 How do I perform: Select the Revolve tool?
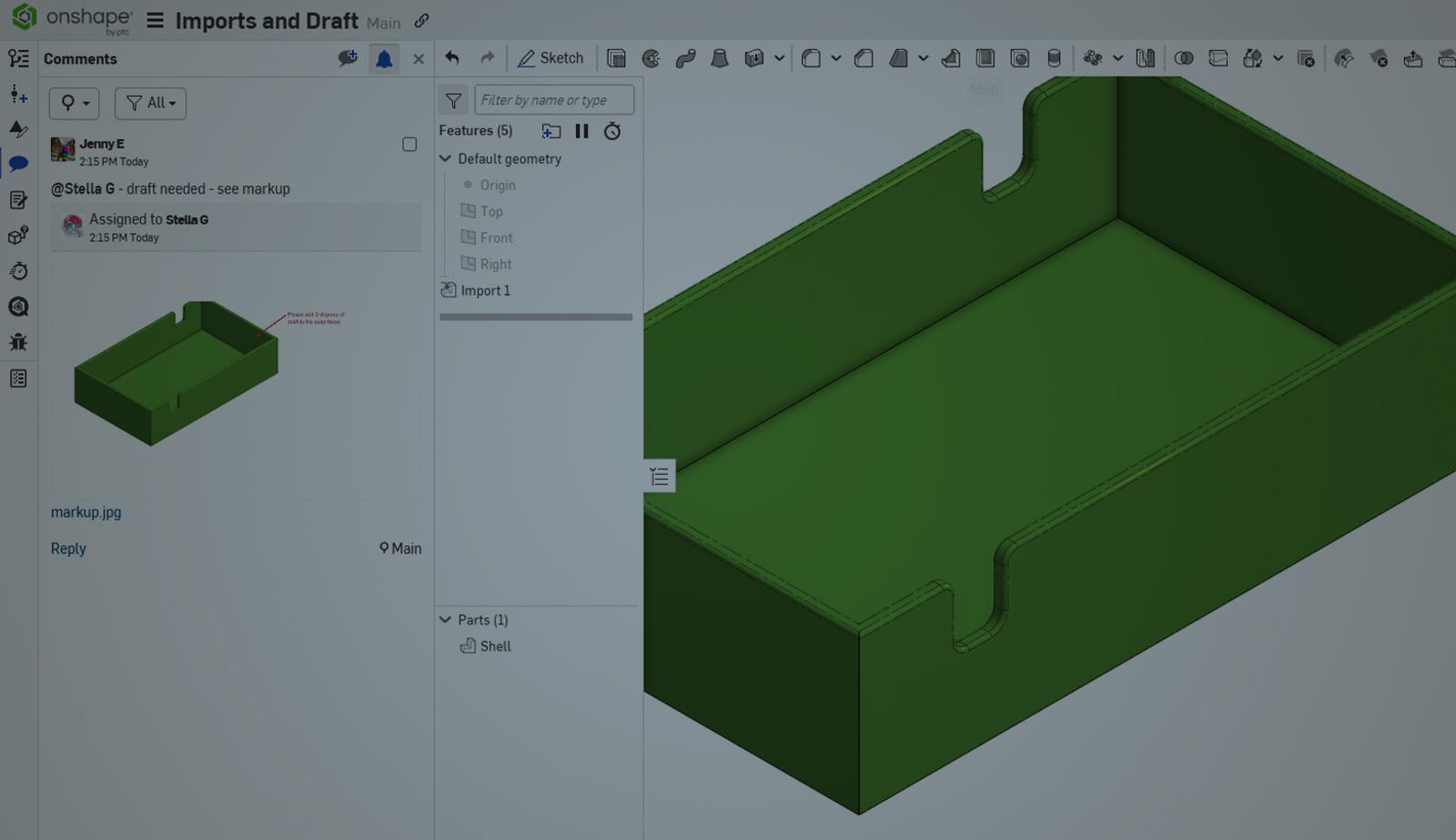point(652,57)
